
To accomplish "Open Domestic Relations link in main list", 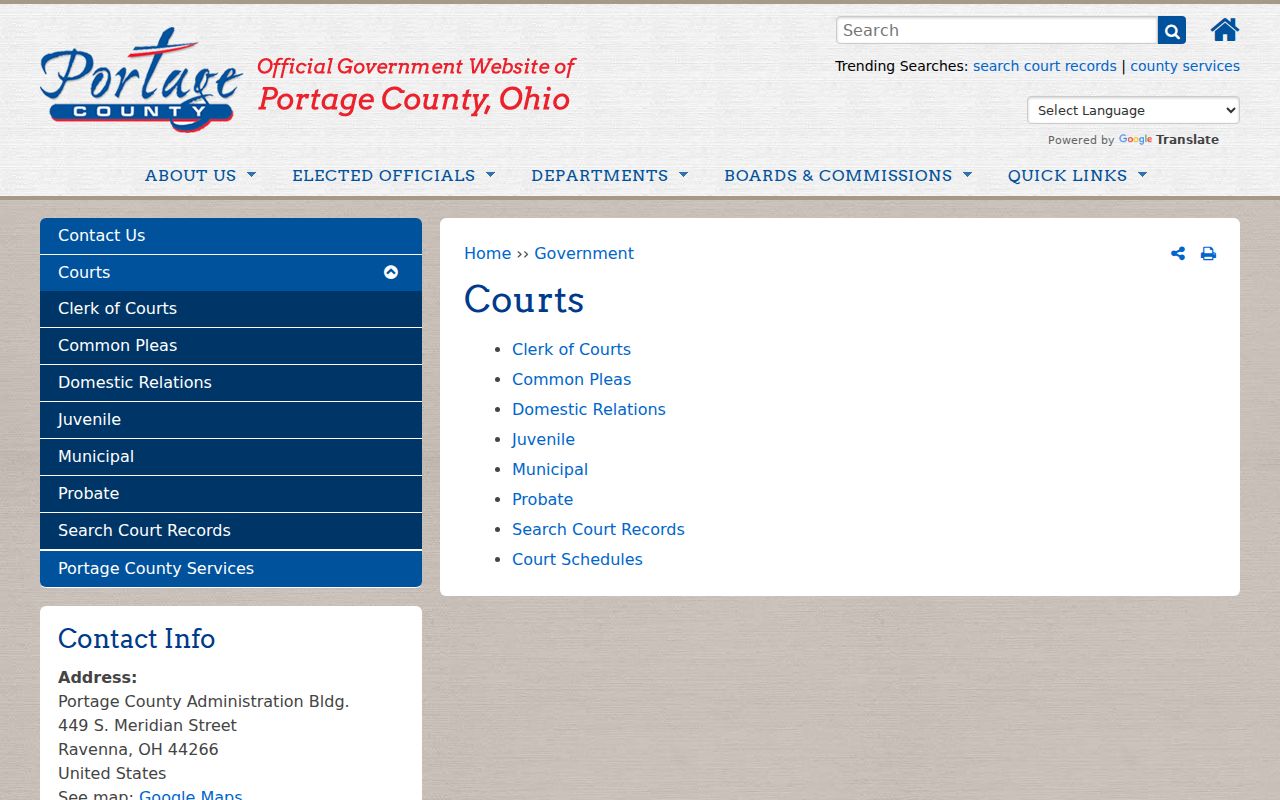I will tap(588, 409).
